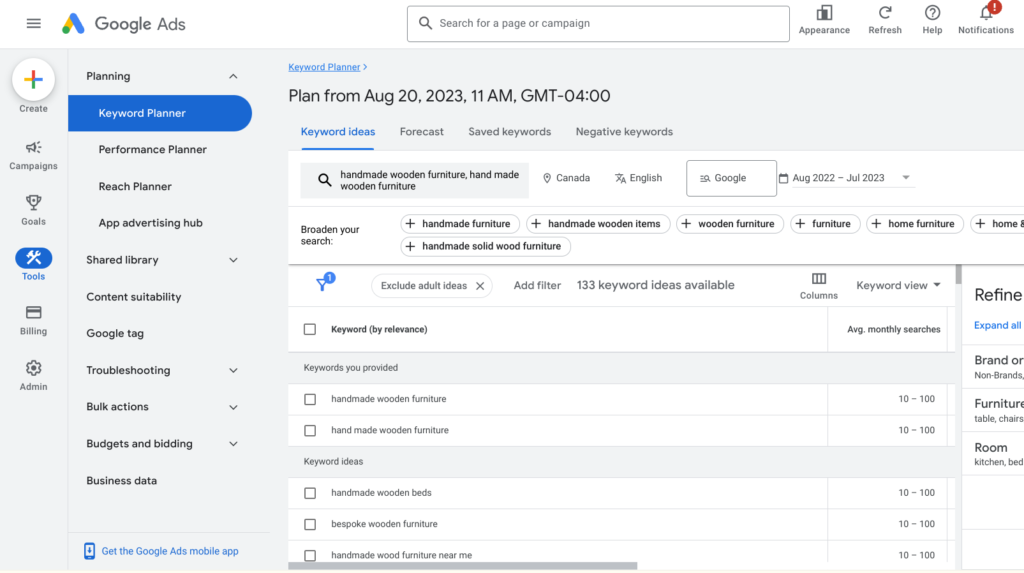Click the Google search network selector
Image resolution: width=1024 pixels, height=573 pixels.
pyautogui.click(x=731, y=178)
